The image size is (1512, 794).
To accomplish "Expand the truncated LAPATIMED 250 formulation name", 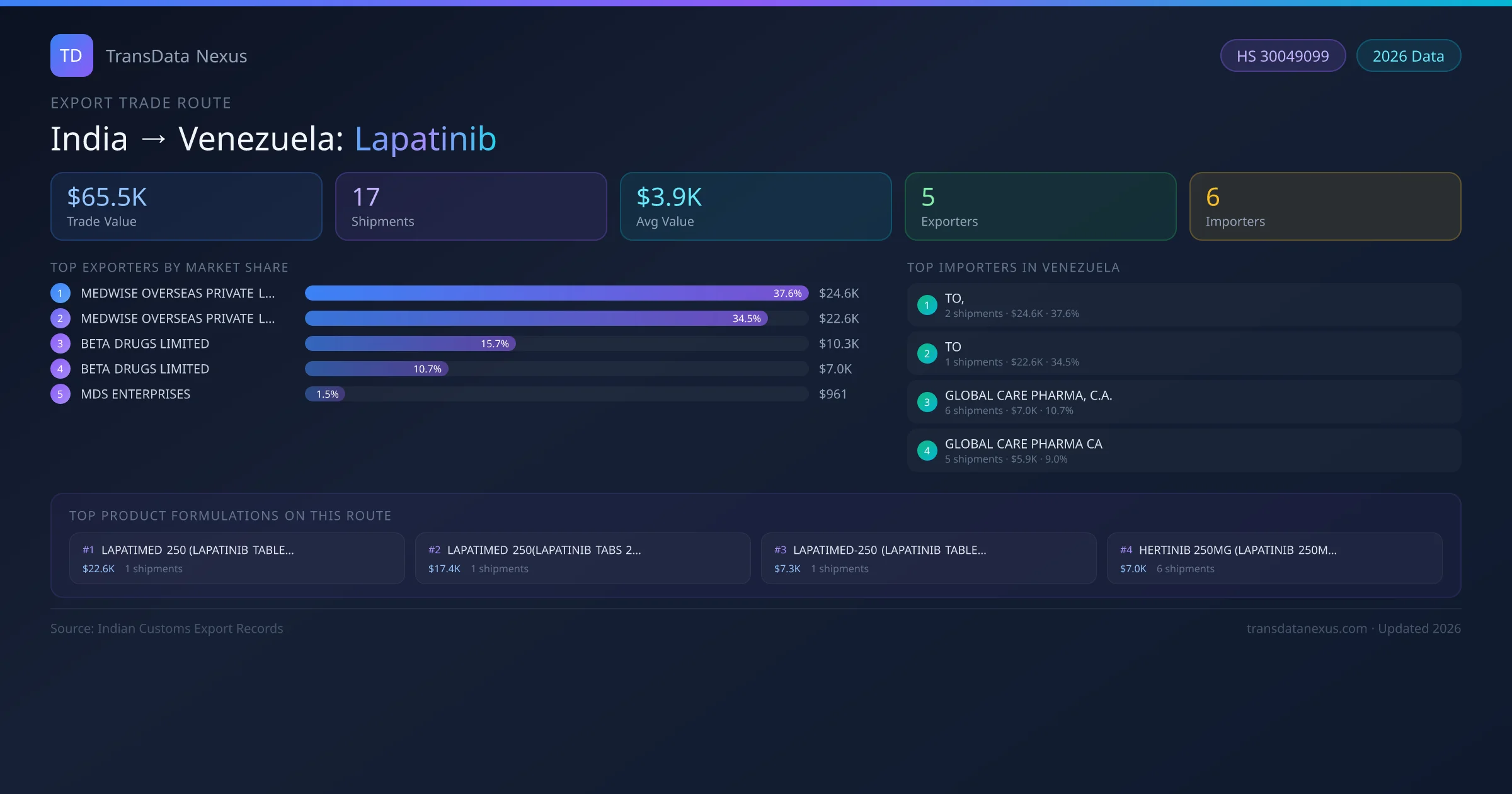I will [199, 549].
